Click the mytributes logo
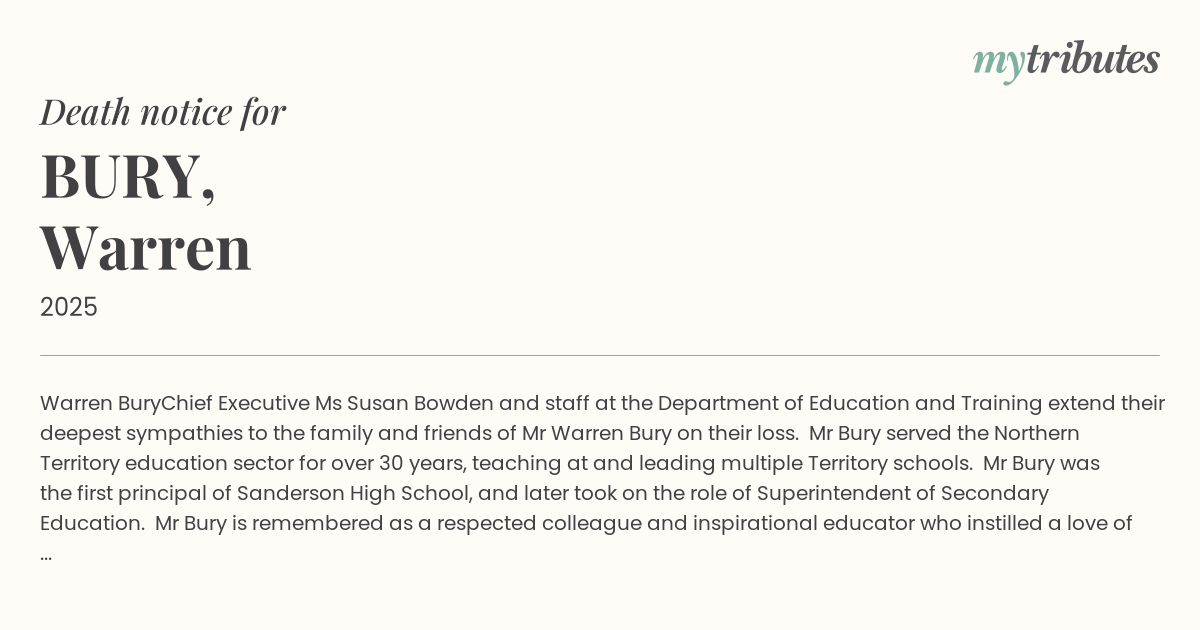This screenshot has width=1200, height=630. [x=1066, y=60]
